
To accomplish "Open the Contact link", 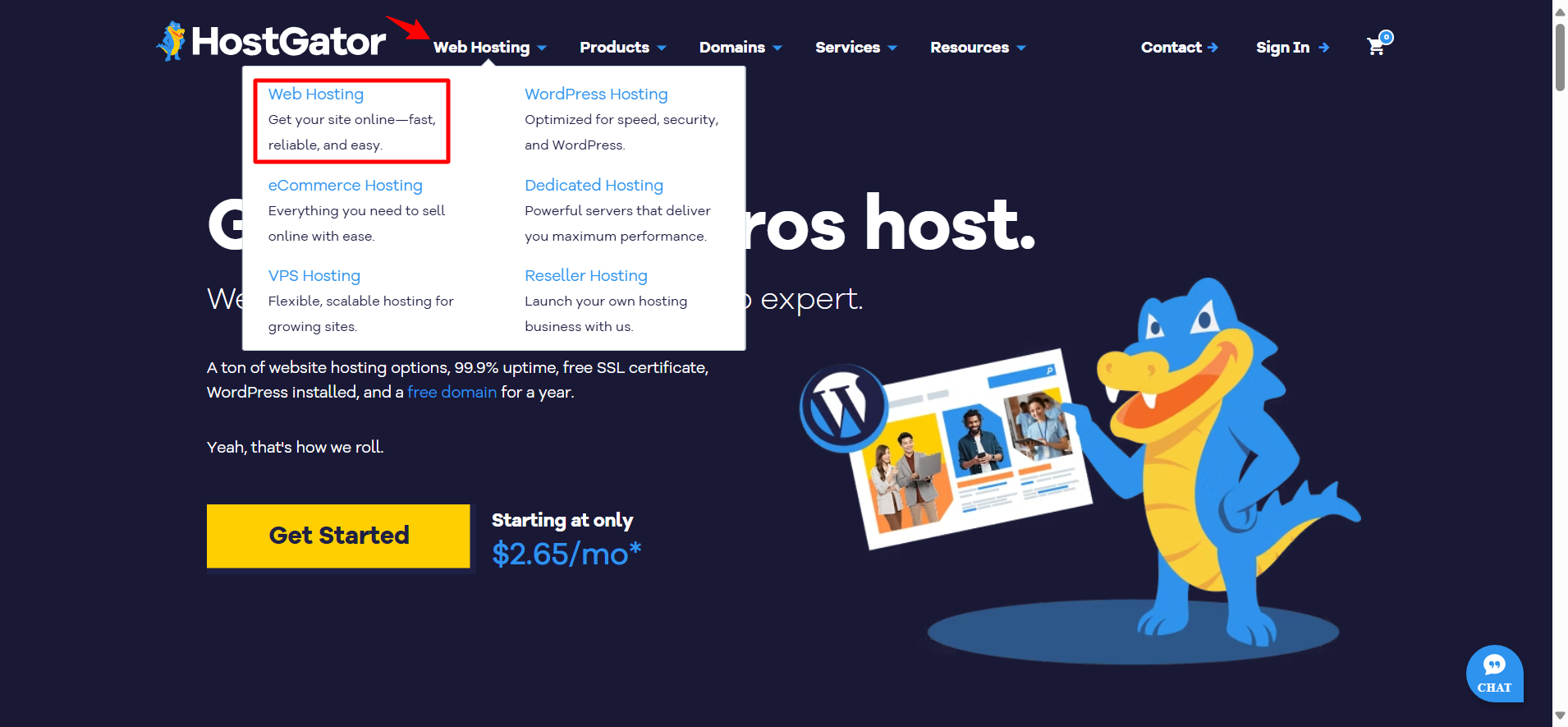I will pyautogui.click(x=1171, y=48).
